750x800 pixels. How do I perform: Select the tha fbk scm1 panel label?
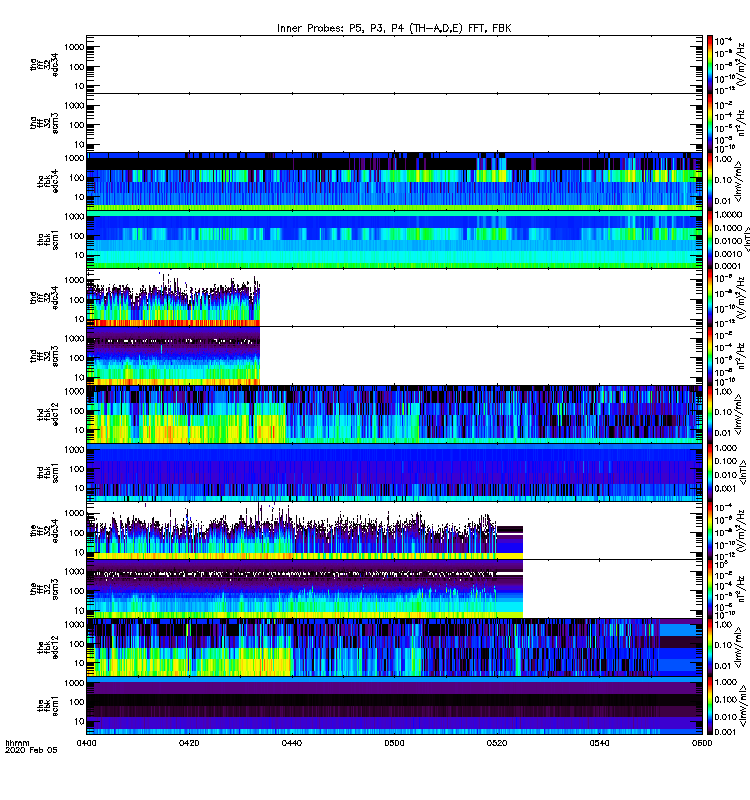pos(48,239)
